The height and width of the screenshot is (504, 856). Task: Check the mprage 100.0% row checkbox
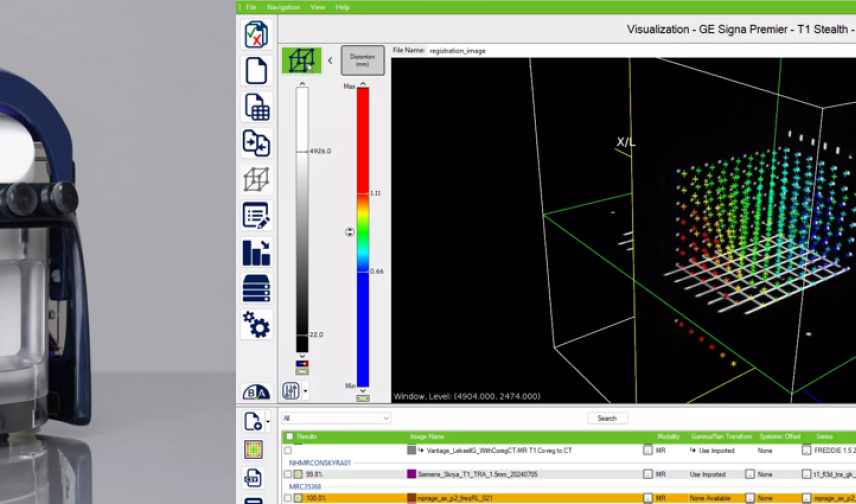point(288,498)
